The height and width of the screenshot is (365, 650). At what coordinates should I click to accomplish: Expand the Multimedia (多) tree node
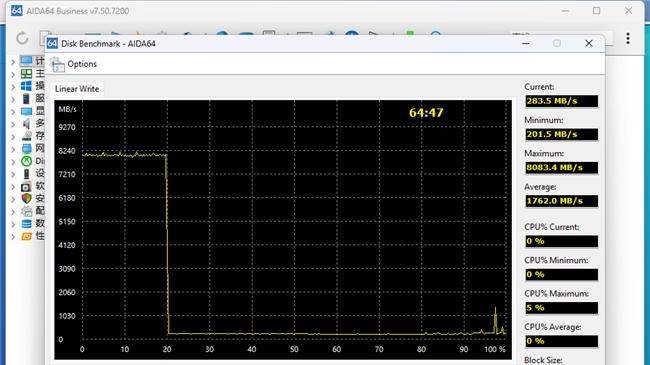coord(13,124)
